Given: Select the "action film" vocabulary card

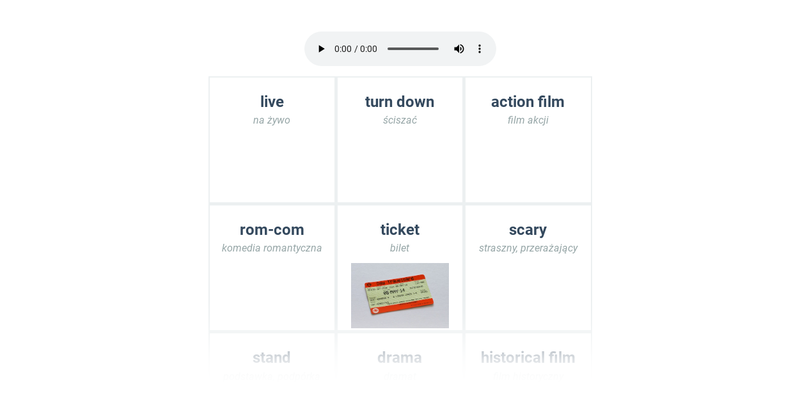Looking at the screenshot, I should click(528, 140).
